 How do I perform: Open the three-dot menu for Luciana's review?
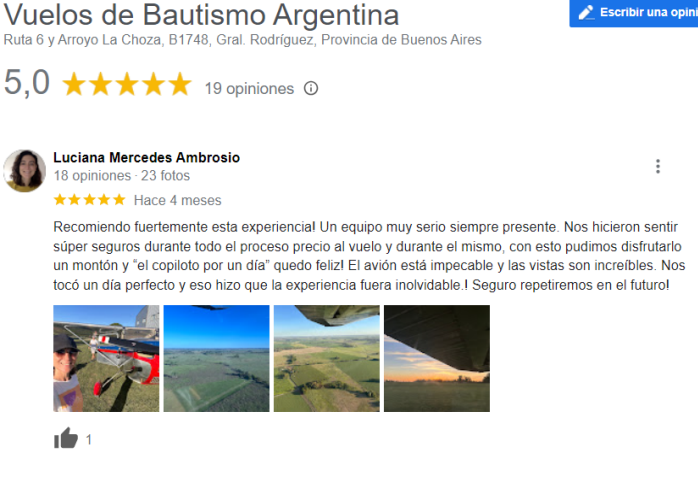tap(657, 166)
